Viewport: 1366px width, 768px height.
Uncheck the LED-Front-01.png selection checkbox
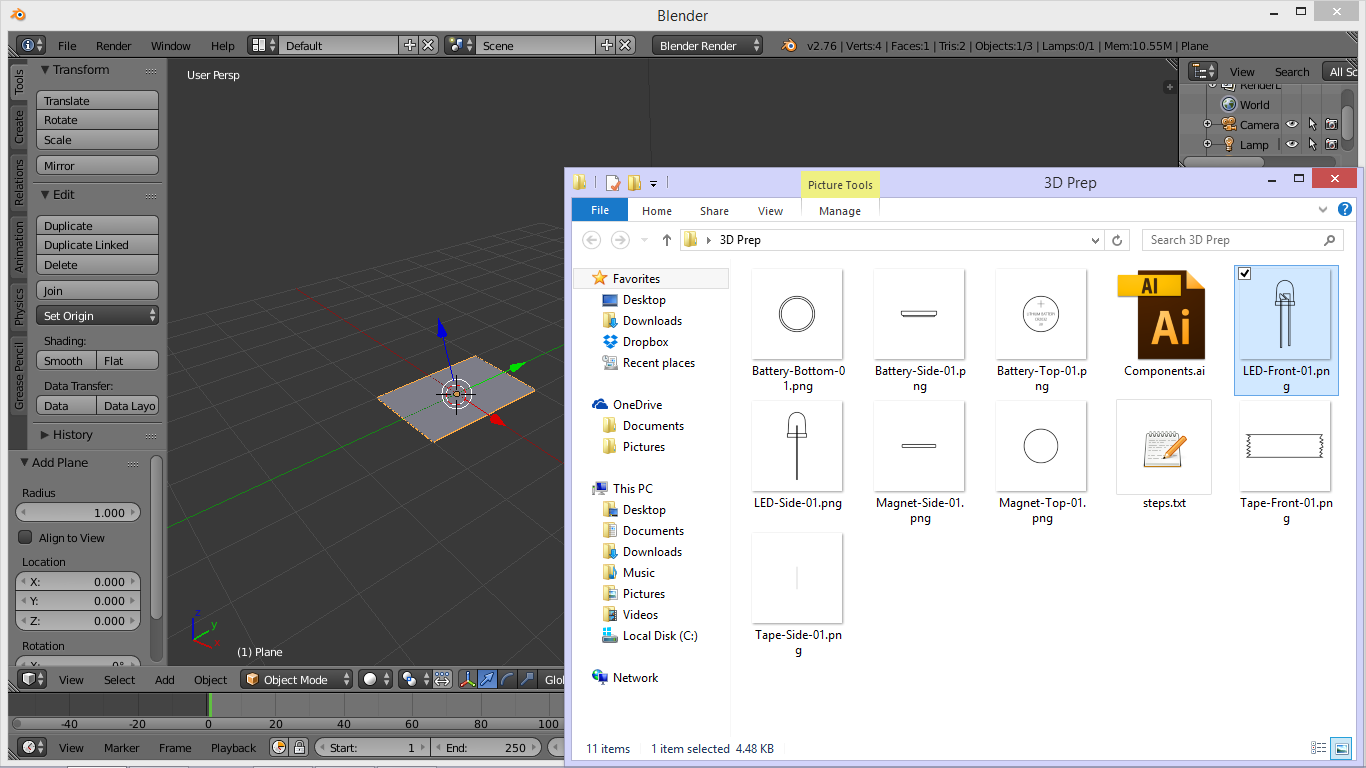pyautogui.click(x=1245, y=274)
